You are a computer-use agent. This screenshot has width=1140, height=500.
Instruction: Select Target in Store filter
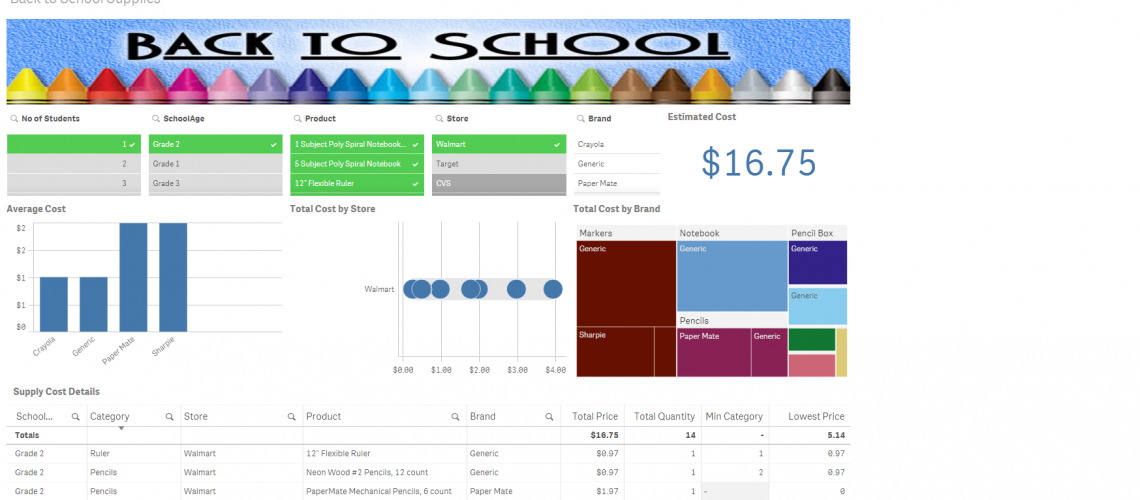(499, 164)
